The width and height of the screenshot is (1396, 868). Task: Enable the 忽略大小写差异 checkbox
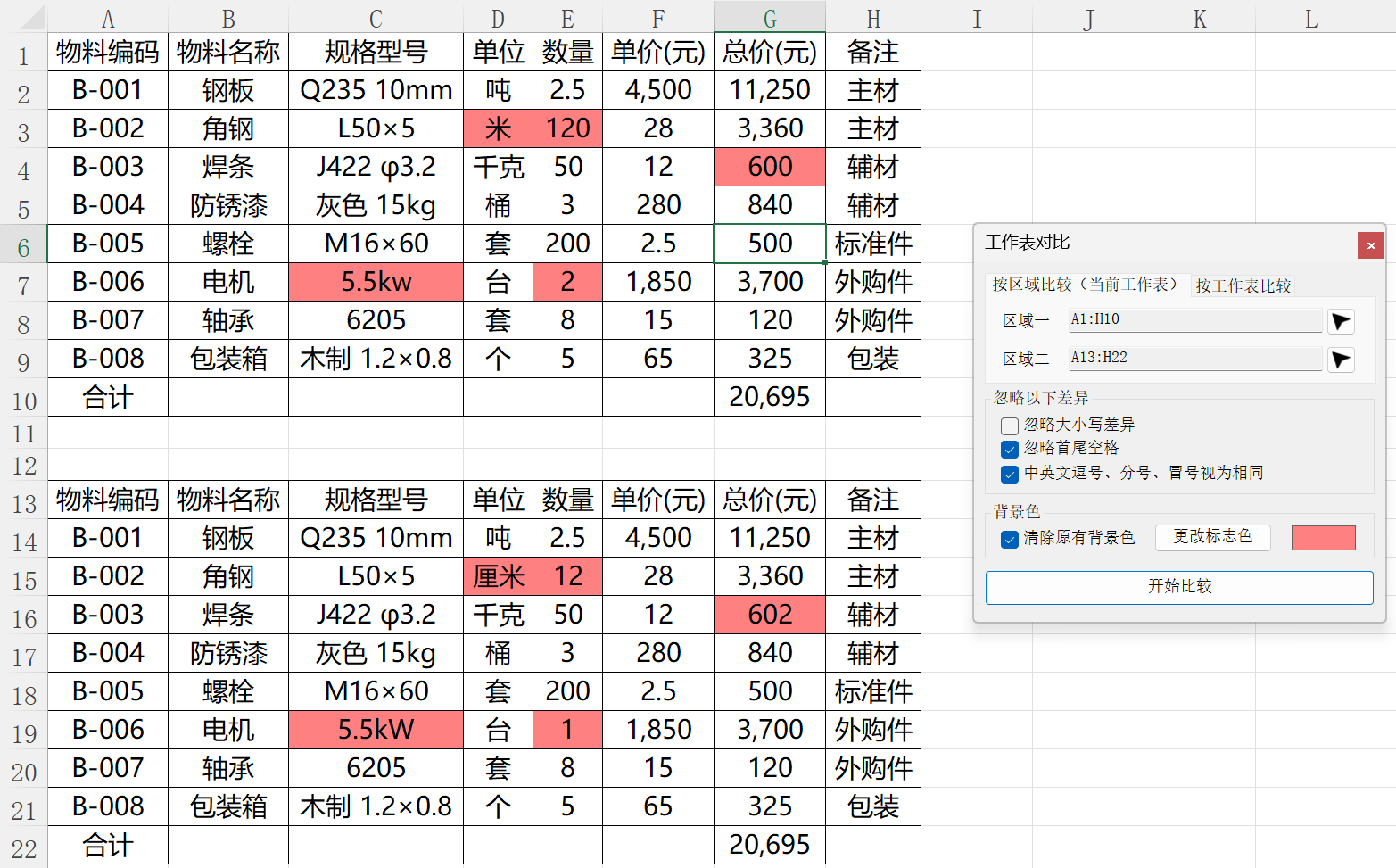pyautogui.click(x=1010, y=426)
